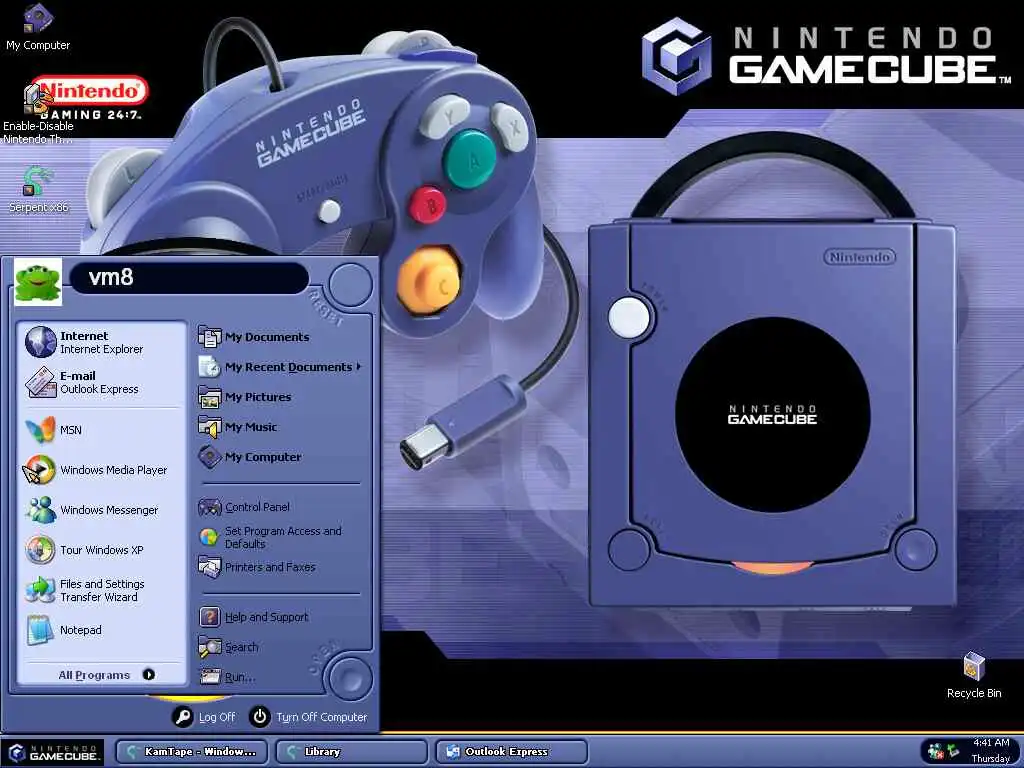Viewport: 1024px width, 768px height.
Task: Click the Search label text
Action: [x=242, y=647]
